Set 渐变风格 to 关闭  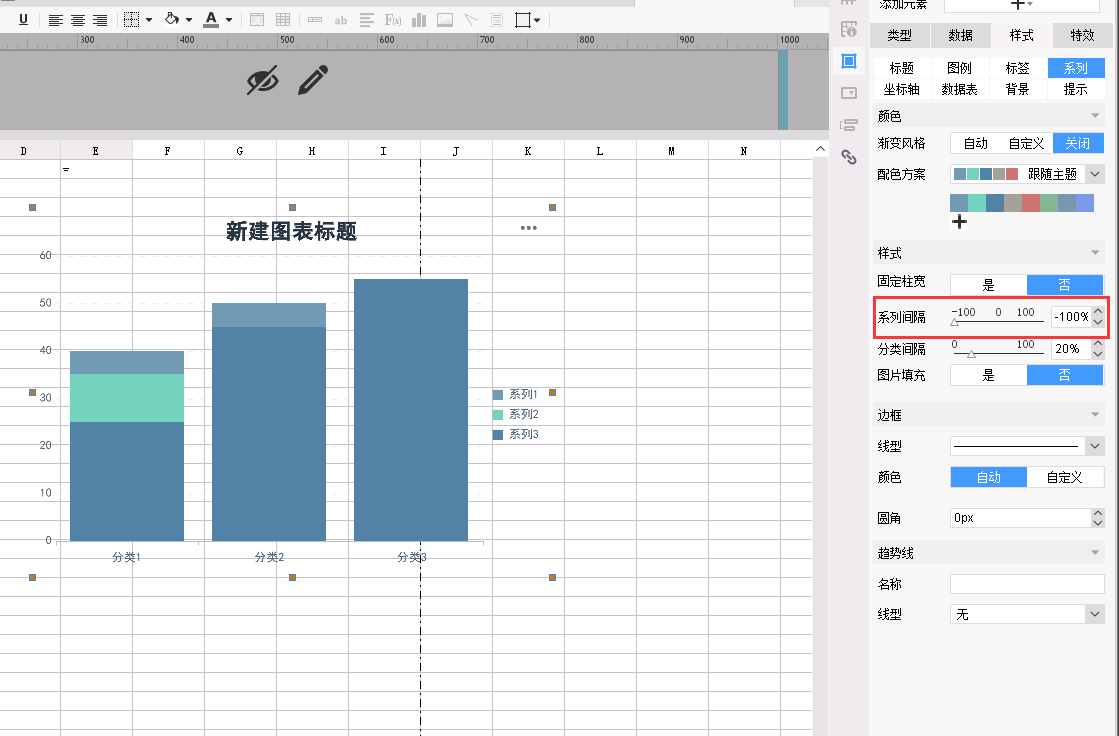(x=1078, y=143)
